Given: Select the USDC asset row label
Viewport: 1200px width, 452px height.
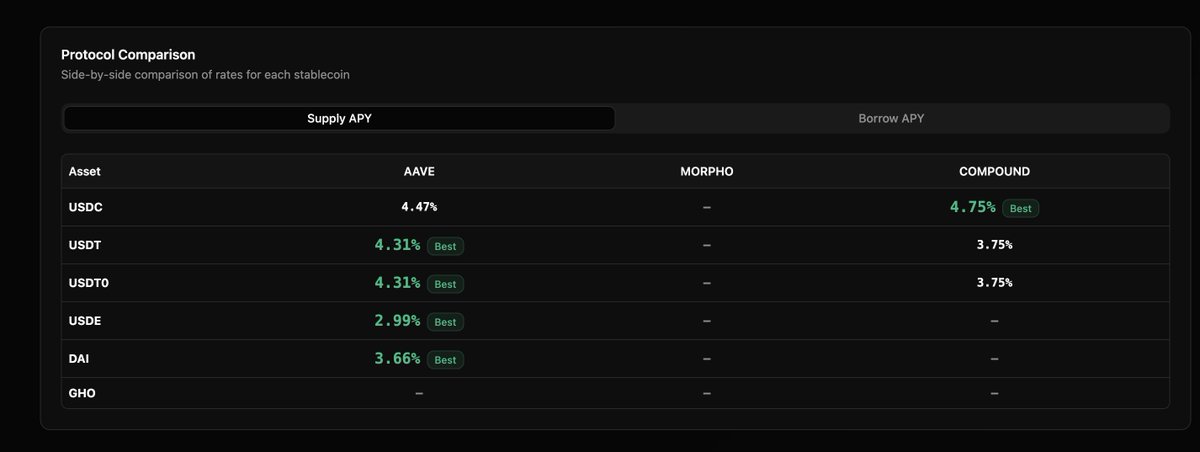Looking at the screenshot, I should point(85,208).
